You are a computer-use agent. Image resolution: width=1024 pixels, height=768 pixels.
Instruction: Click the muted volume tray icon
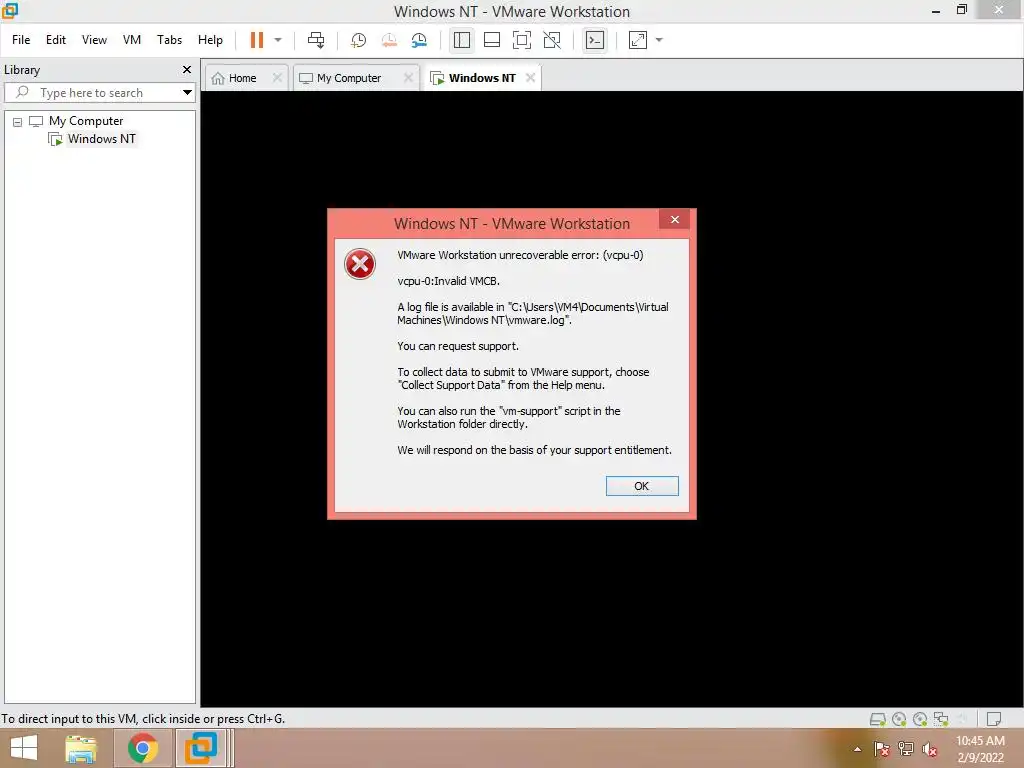click(930, 749)
